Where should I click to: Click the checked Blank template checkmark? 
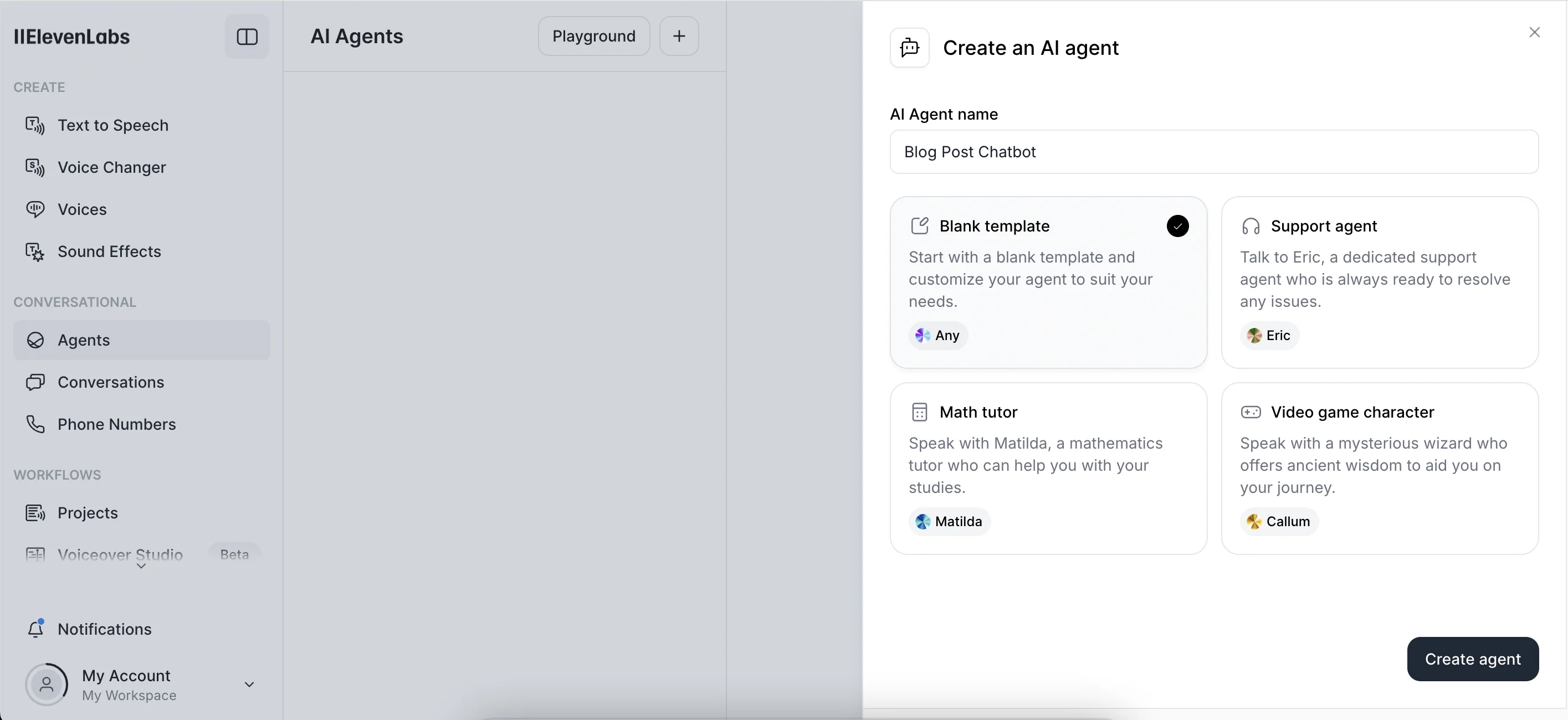tap(1177, 227)
